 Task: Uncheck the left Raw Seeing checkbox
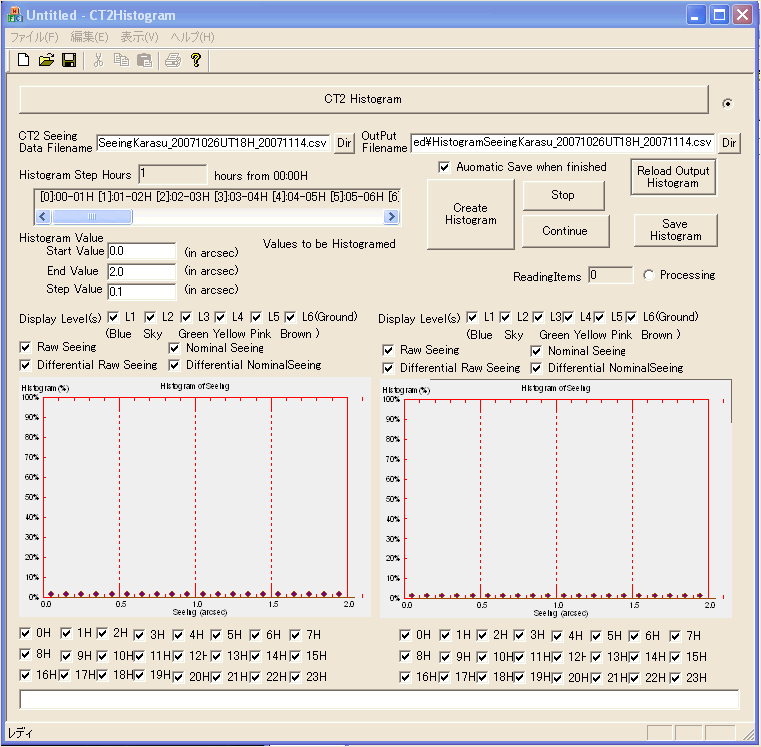click(25, 347)
